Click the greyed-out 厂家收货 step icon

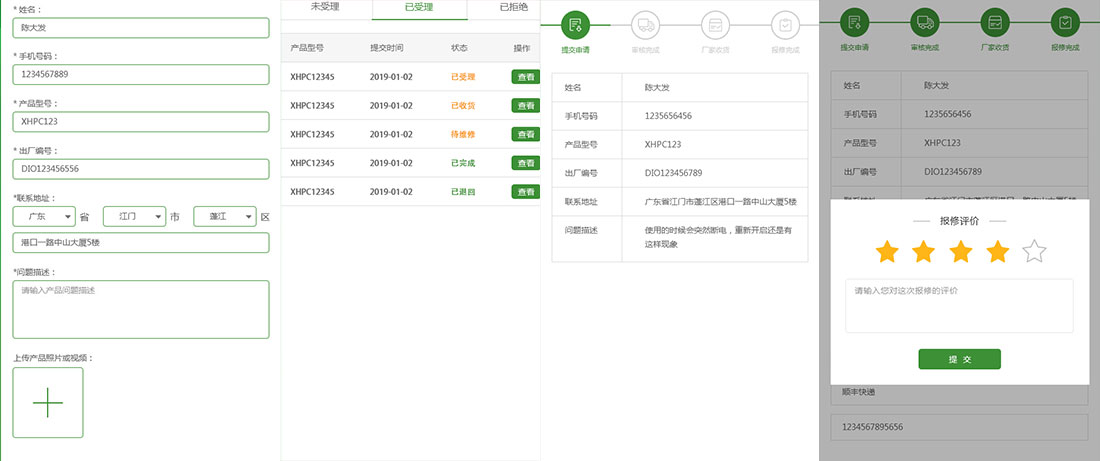click(x=715, y=24)
